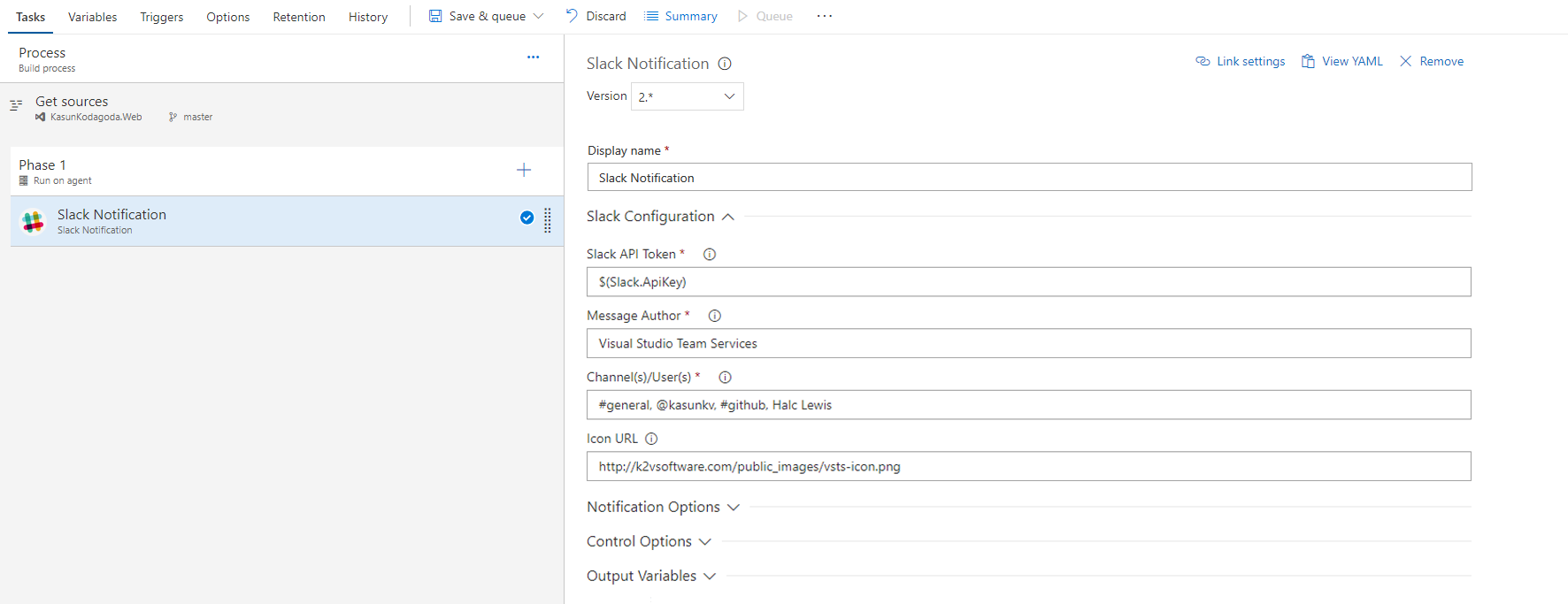The image size is (1568, 604).
Task: Show info for Slack API Token
Action: pyautogui.click(x=710, y=255)
